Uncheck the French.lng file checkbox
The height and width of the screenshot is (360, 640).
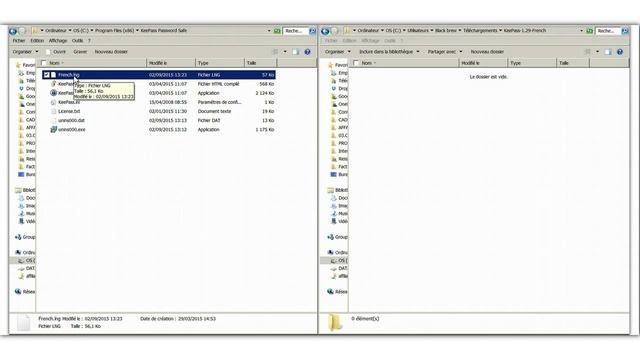(x=47, y=75)
